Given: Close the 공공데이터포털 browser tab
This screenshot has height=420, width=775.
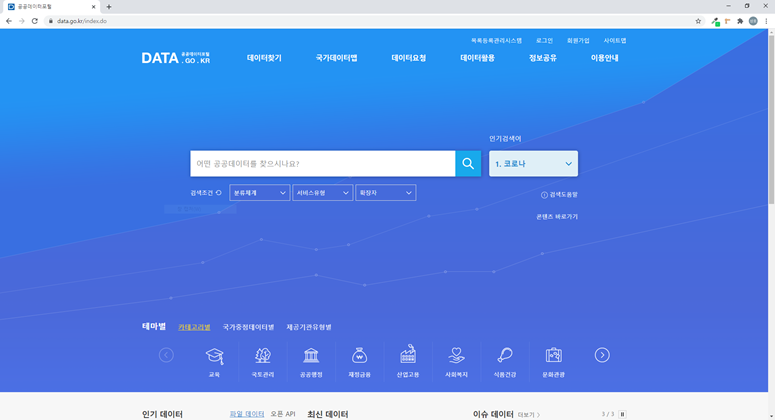Looking at the screenshot, I should (93, 7).
